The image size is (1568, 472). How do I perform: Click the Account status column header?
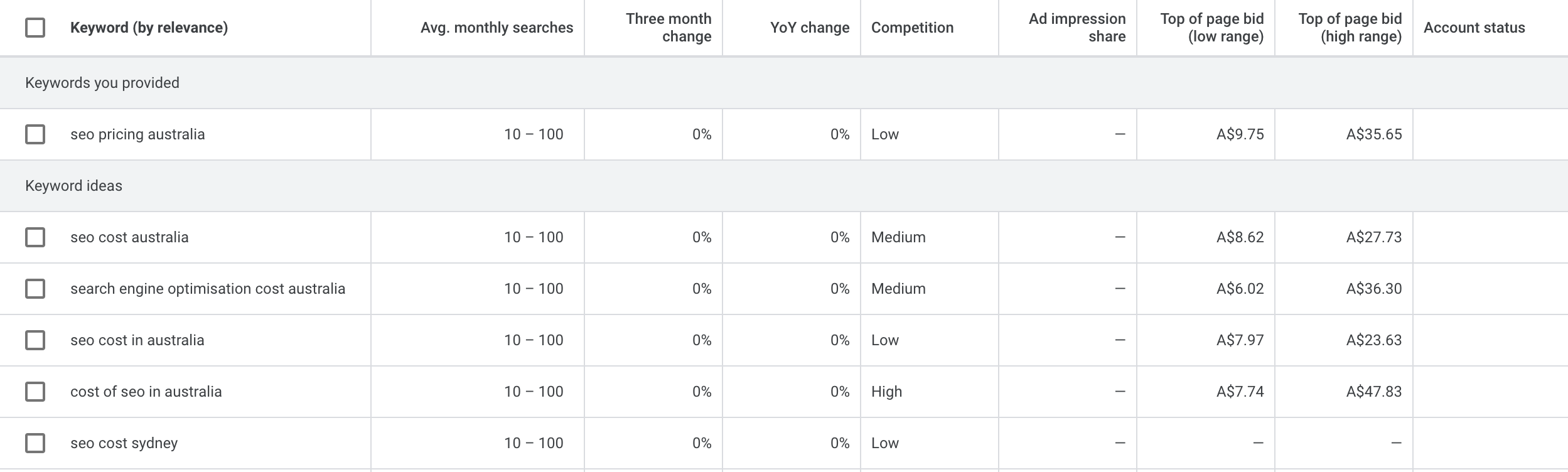(x=1474, y=28)
